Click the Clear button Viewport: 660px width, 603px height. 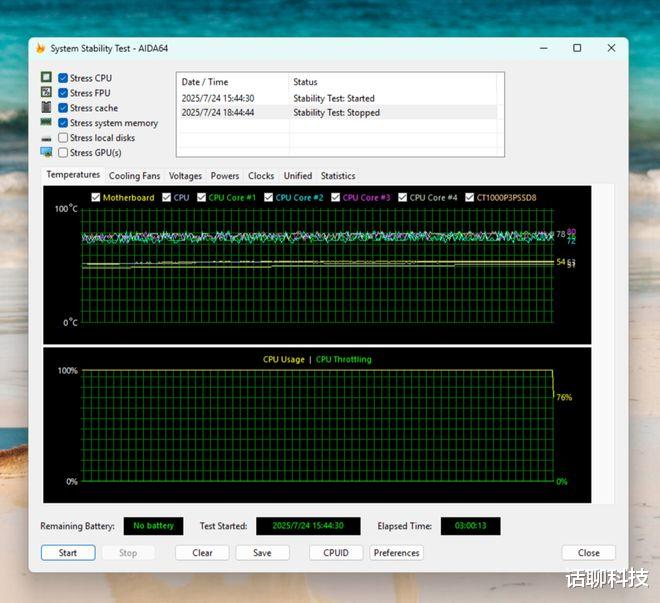point(202,553)
